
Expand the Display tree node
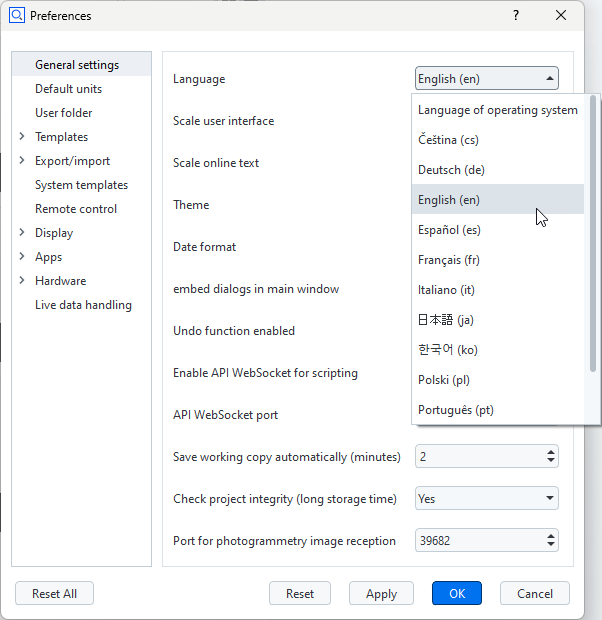[22, 233]
